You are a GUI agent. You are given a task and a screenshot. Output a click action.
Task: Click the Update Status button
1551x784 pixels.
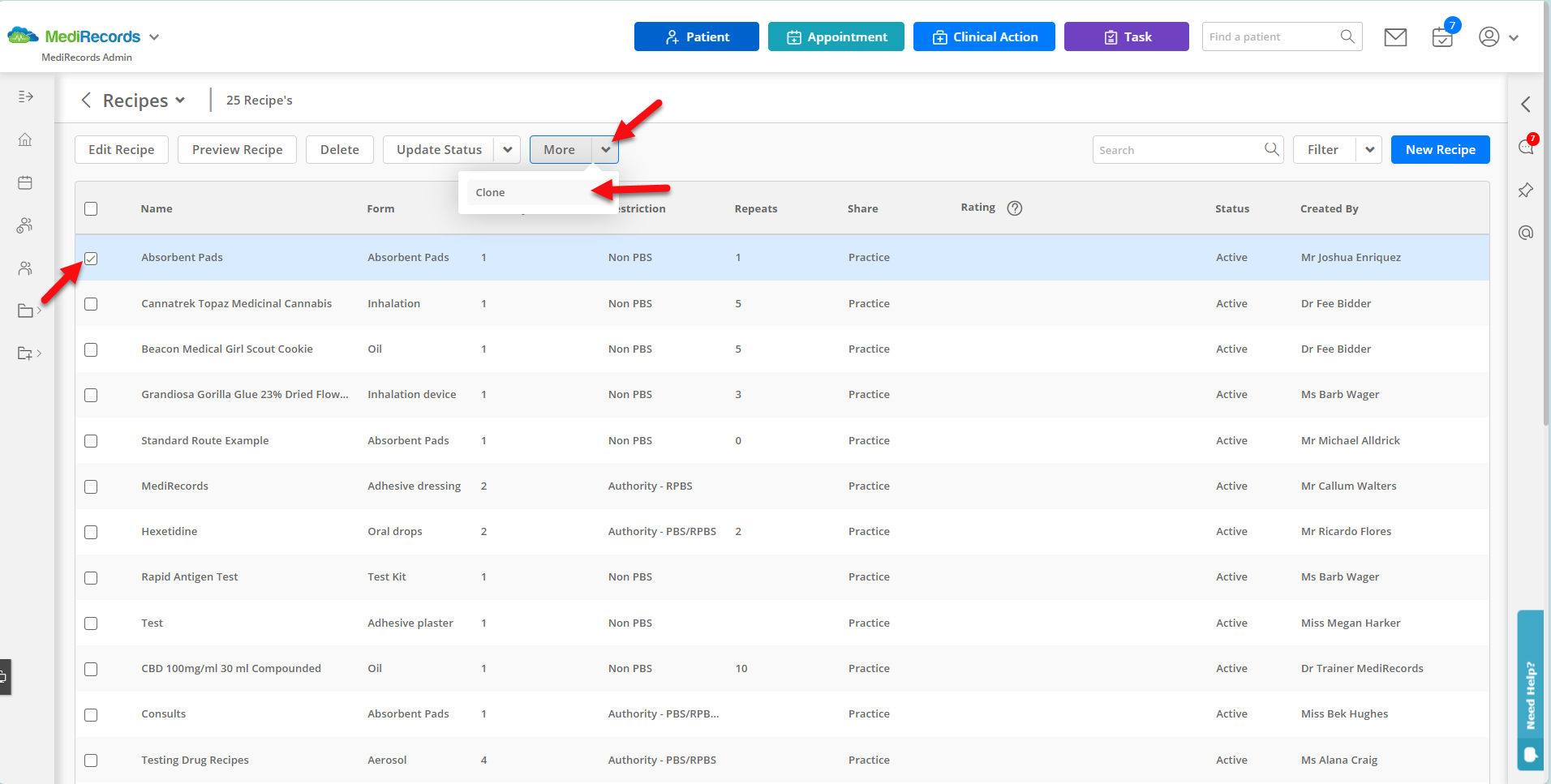point(439,149)
